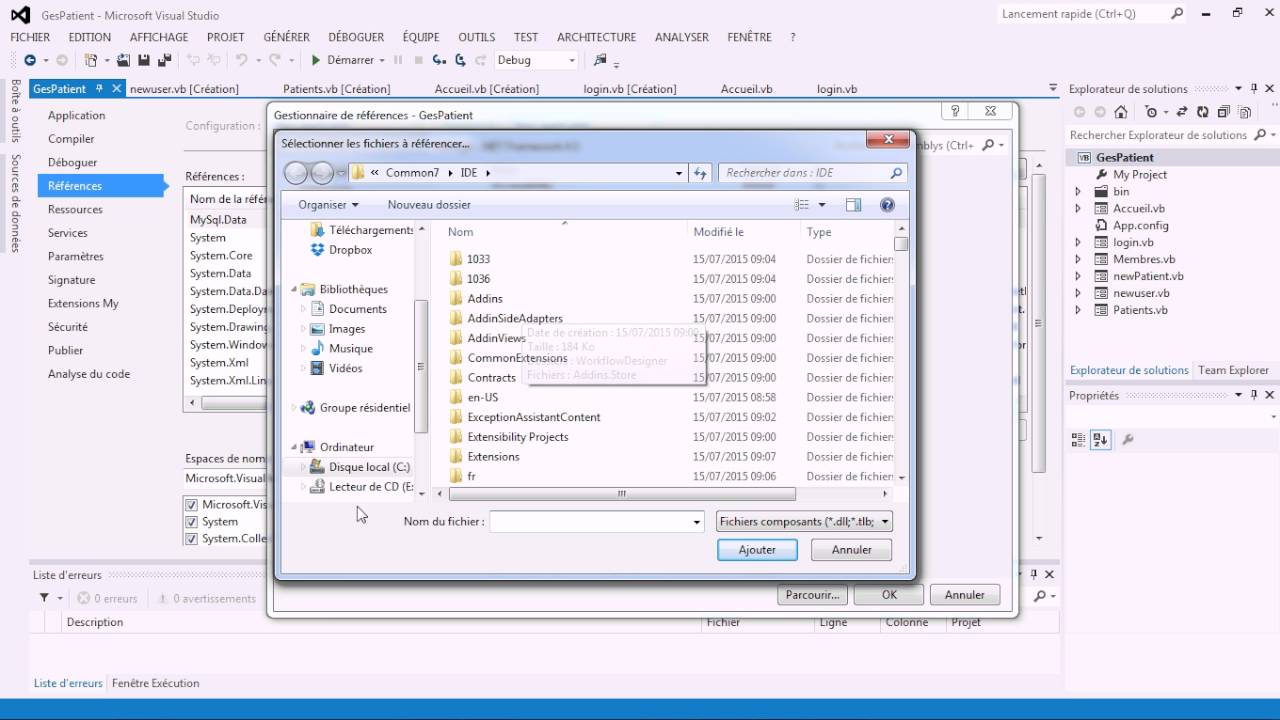
Task: Click the Annuler button in file dialog
Action: point(852,549)
